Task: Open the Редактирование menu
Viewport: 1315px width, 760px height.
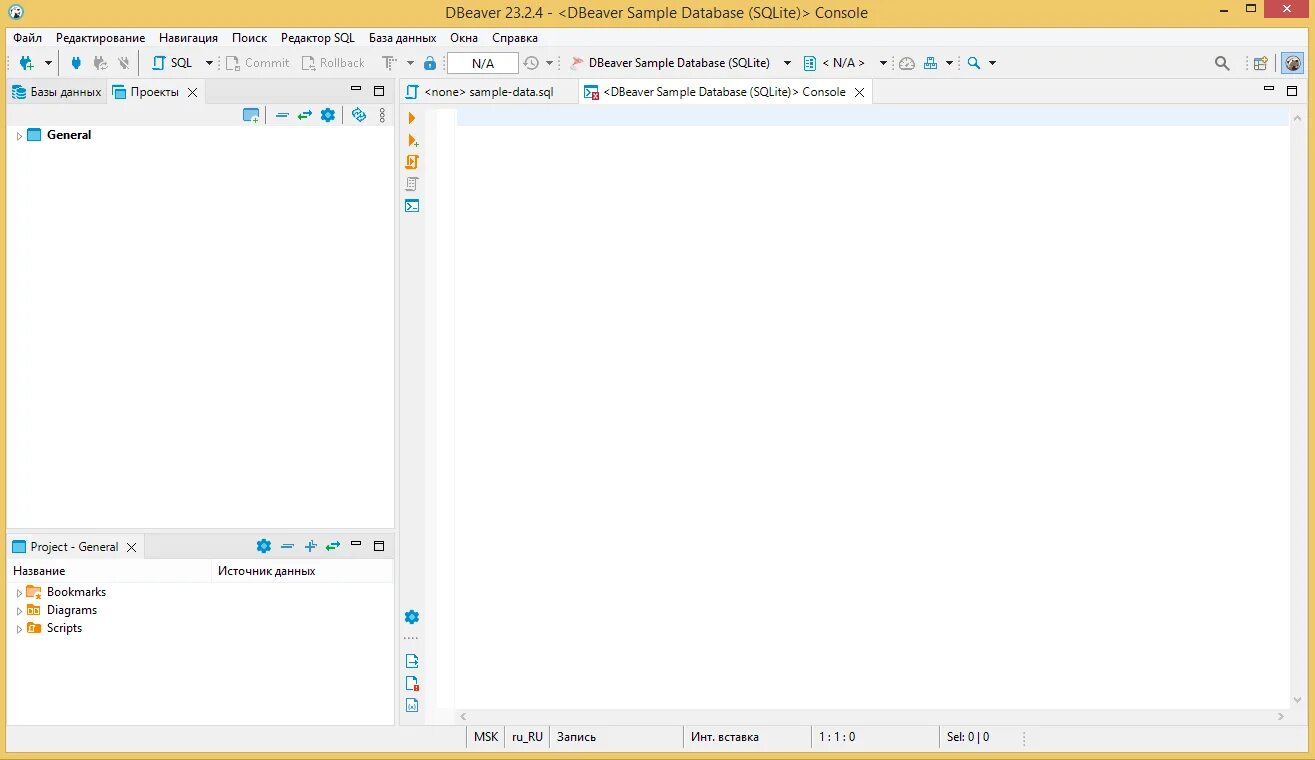Action: [100, 38]
